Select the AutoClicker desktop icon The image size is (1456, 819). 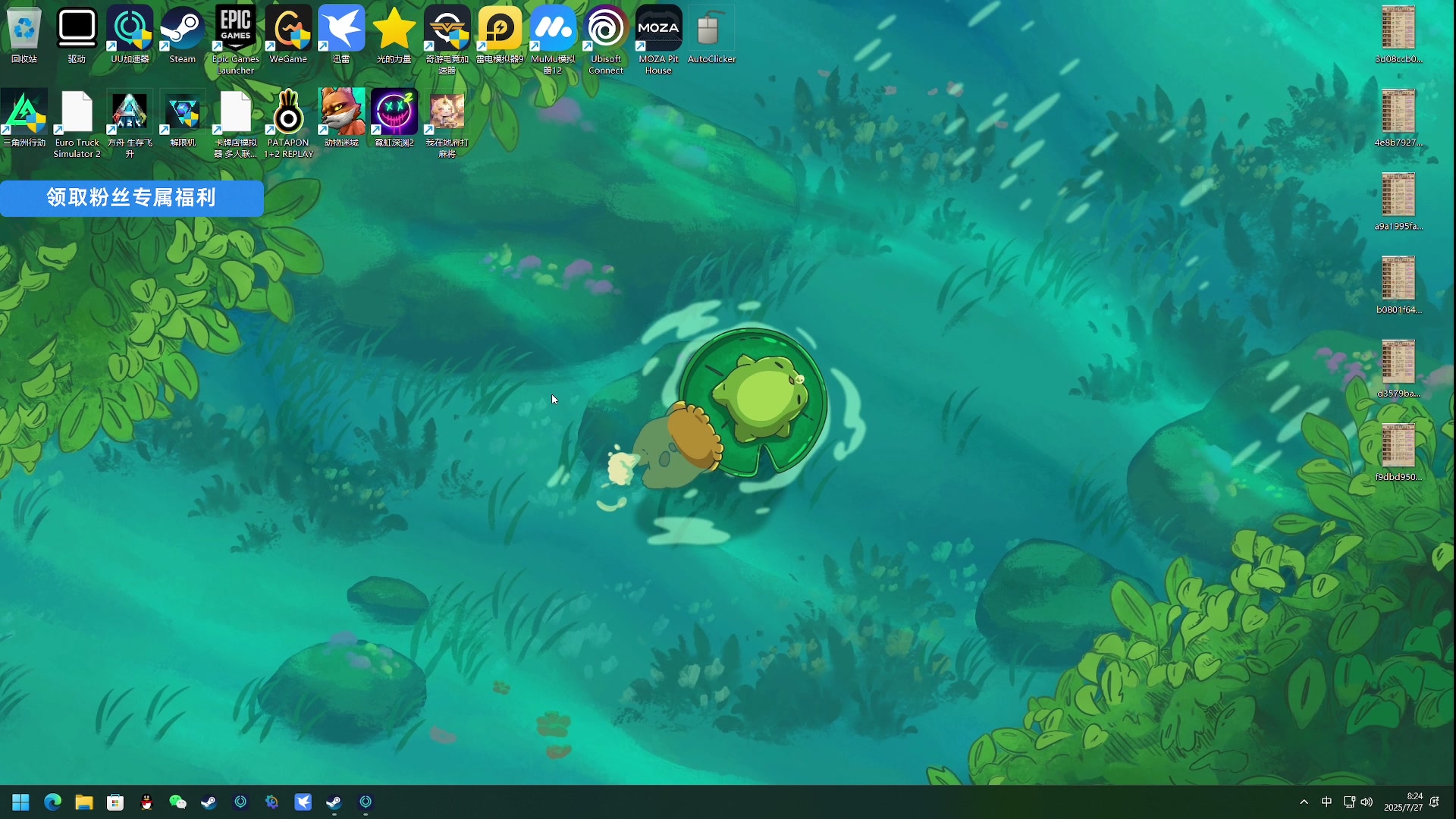pyautogui.click(x=711, y=36)
